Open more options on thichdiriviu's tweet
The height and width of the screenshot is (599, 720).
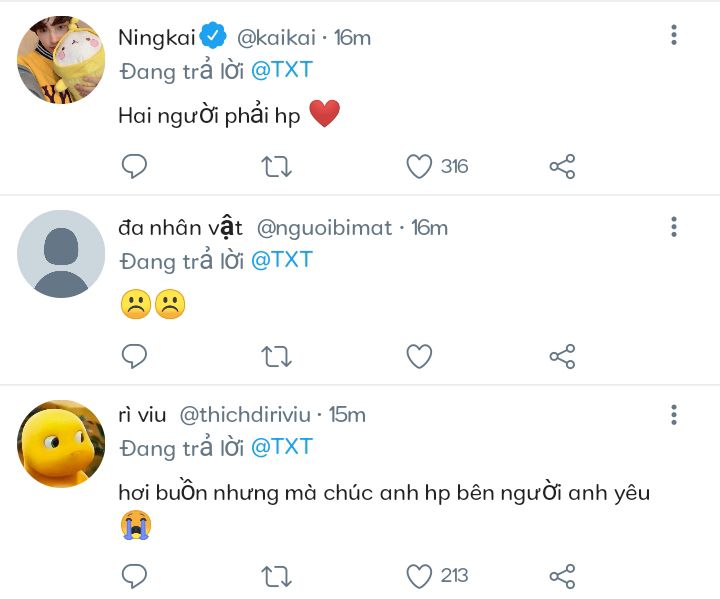click(x=674, y=414)
